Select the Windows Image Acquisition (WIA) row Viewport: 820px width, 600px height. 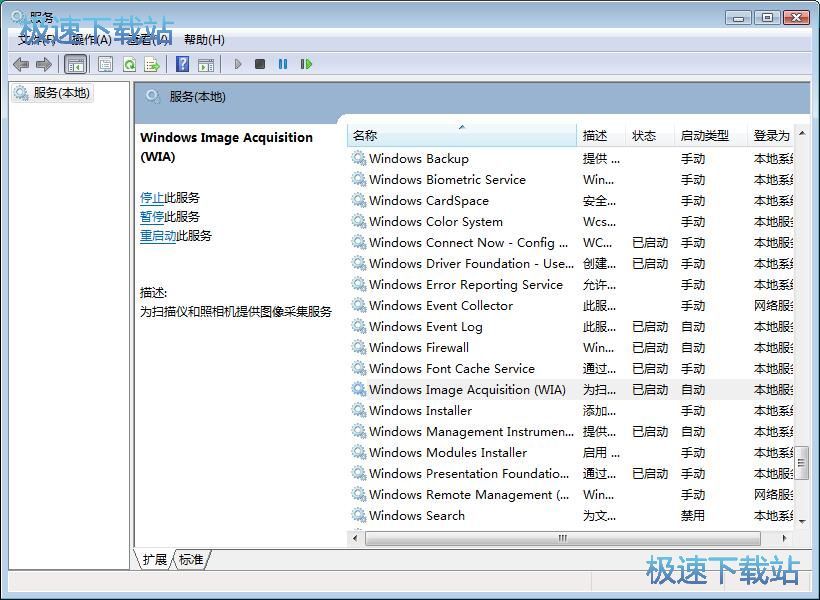click(x=571, y=389)
